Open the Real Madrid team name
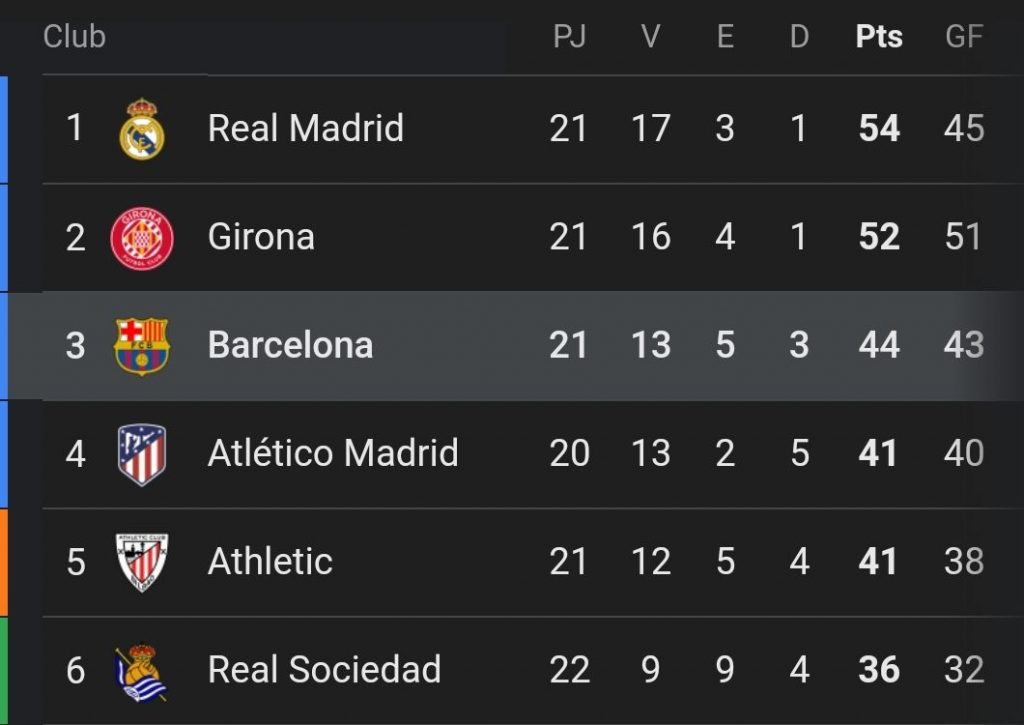This screenshot has height=725, width=1024. [x=306, y=128]
